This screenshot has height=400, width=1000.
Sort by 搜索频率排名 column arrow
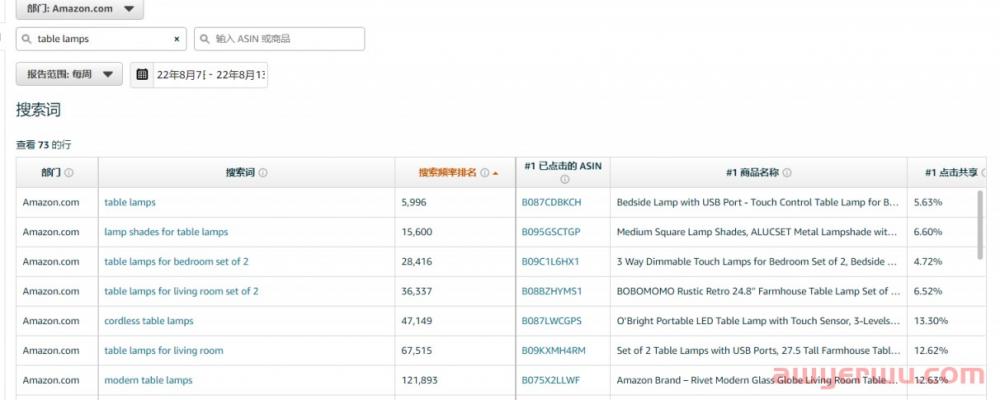496,173
